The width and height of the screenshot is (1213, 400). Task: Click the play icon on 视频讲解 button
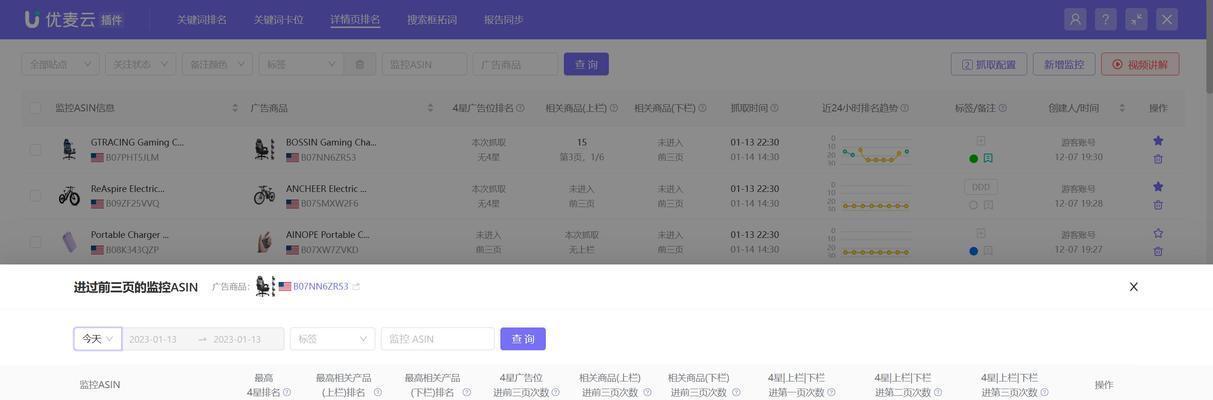1117,64
